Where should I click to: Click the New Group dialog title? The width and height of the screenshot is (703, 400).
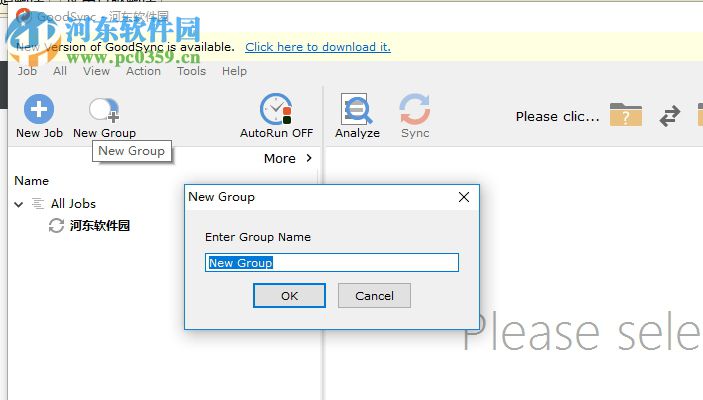(x=221, y=197)
